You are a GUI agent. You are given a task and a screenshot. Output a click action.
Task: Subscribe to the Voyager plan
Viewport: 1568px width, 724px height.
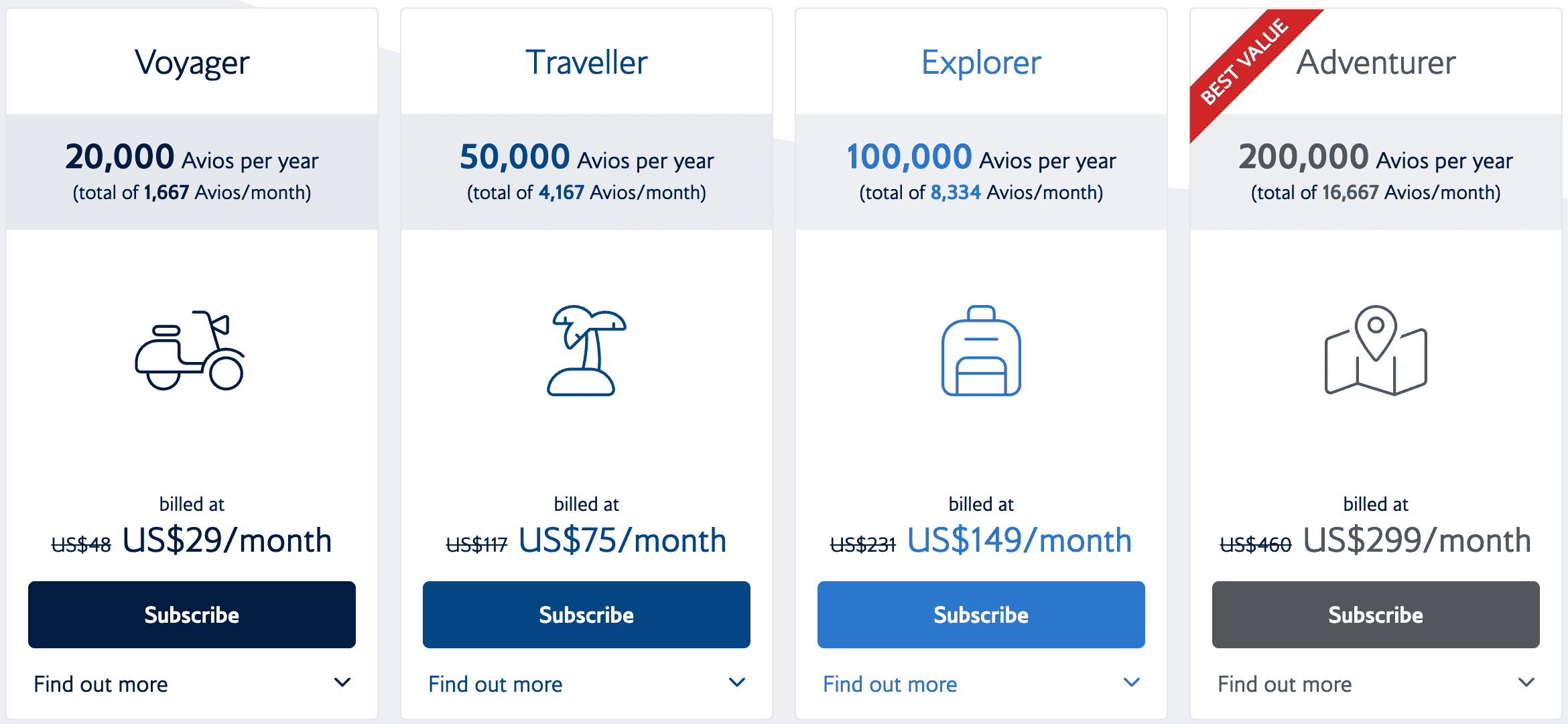click(192, 615)
